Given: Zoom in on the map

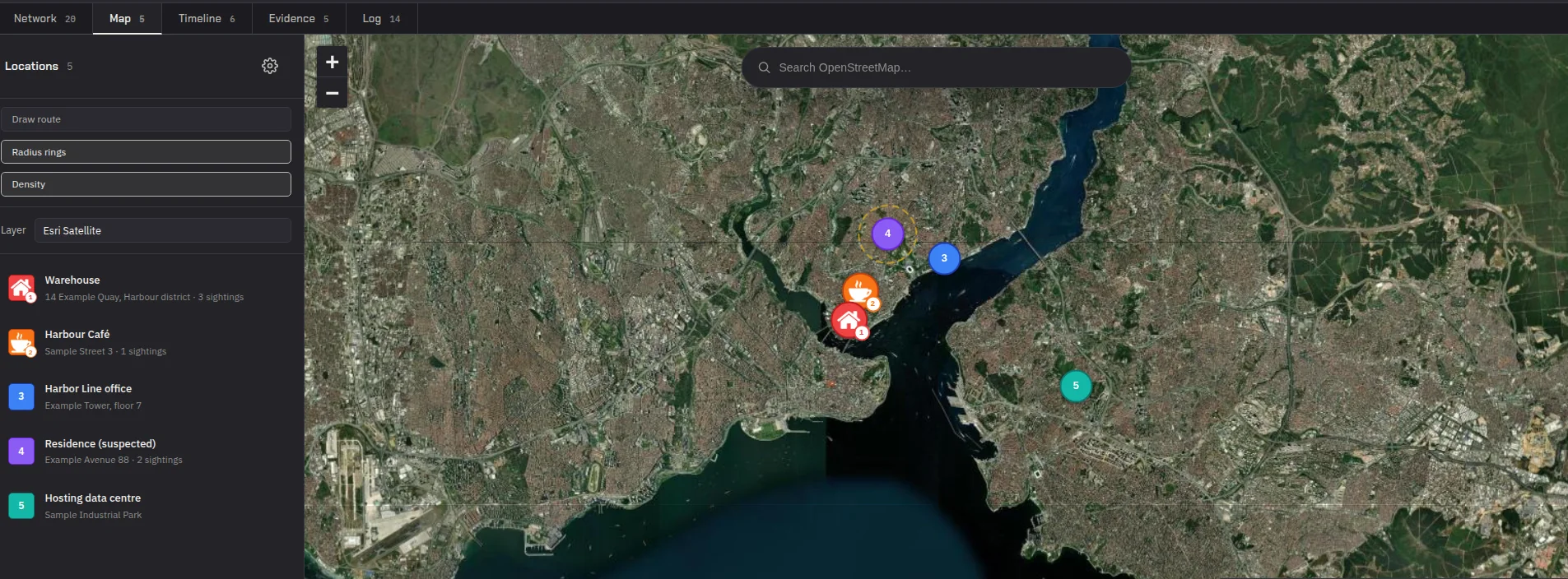Looking at the screenshot, I should 332,62.
